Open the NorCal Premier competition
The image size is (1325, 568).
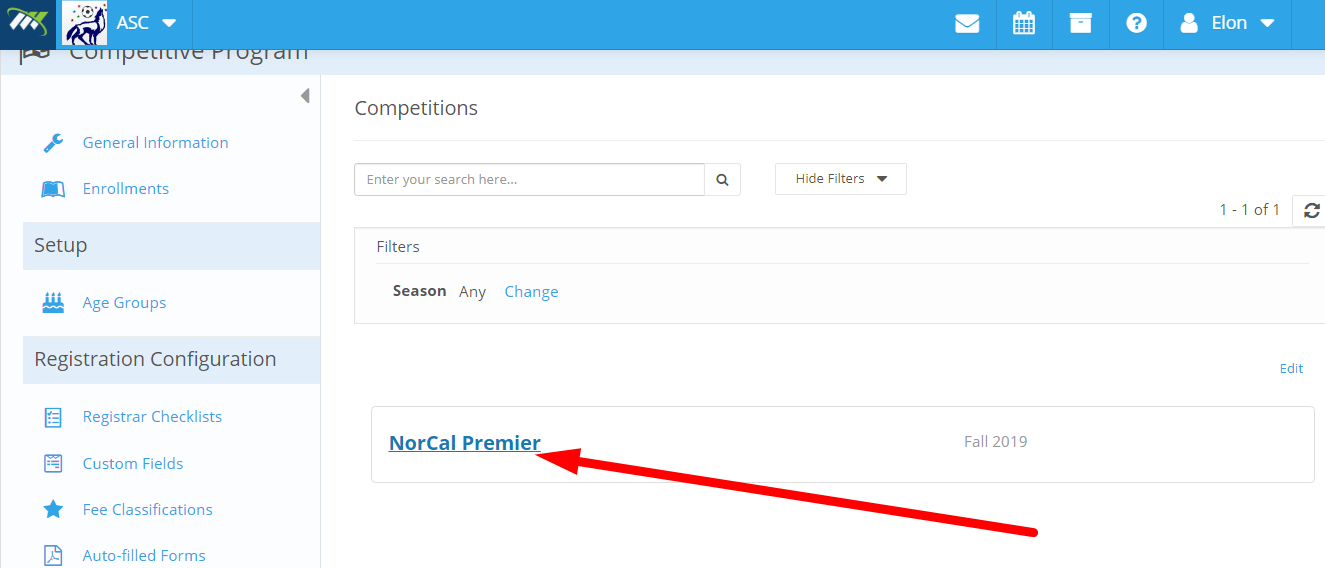(464, 443)
